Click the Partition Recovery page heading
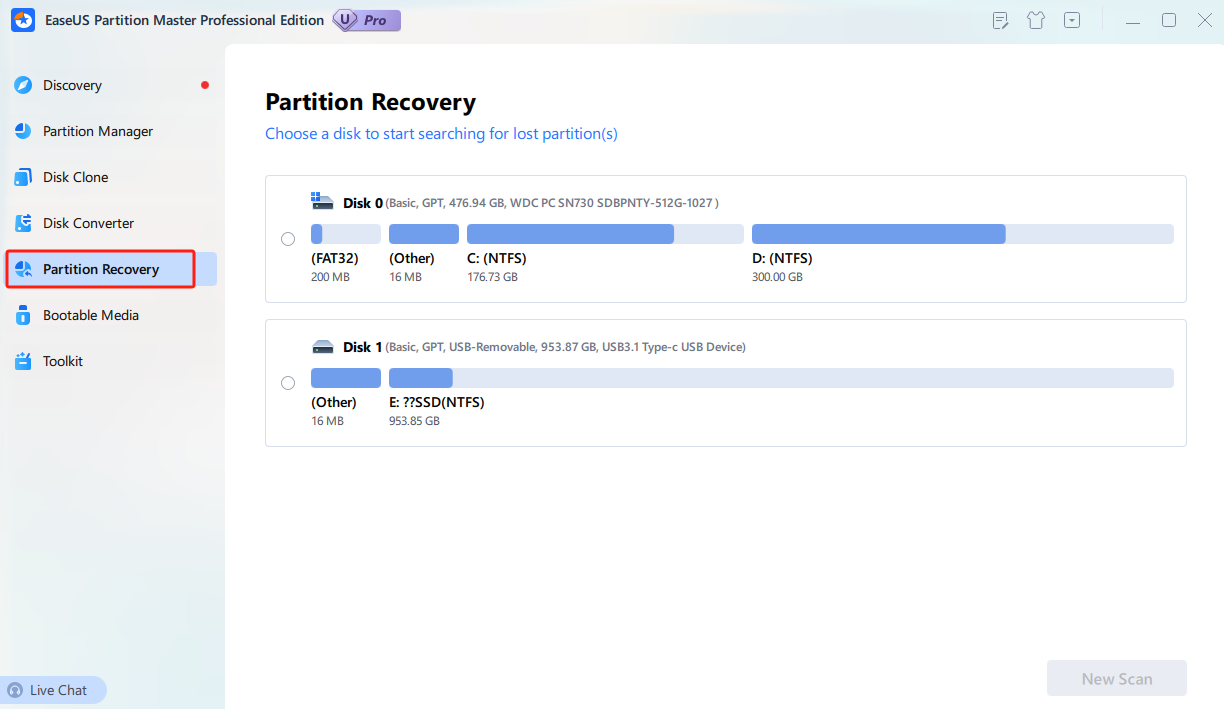1224x709 pixels. click(x=370, y=102)
